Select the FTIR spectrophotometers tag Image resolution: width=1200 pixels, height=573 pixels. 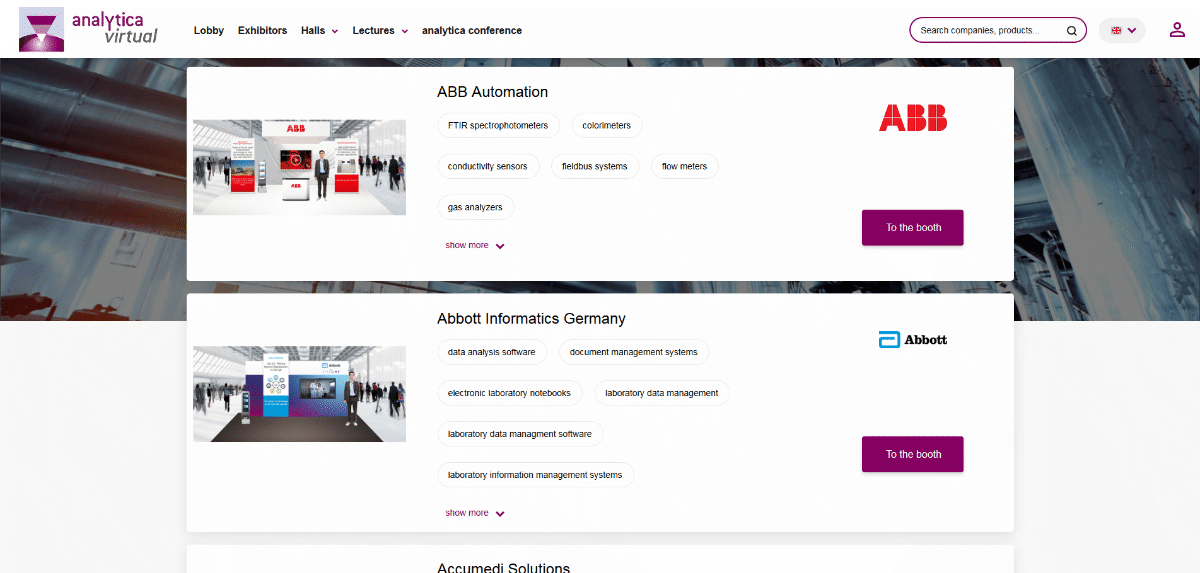[498, 126]
